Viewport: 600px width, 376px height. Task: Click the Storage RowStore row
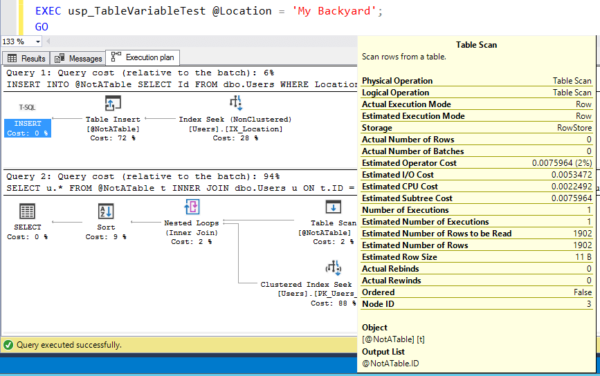pyautogui.click(x=477, y=128)
